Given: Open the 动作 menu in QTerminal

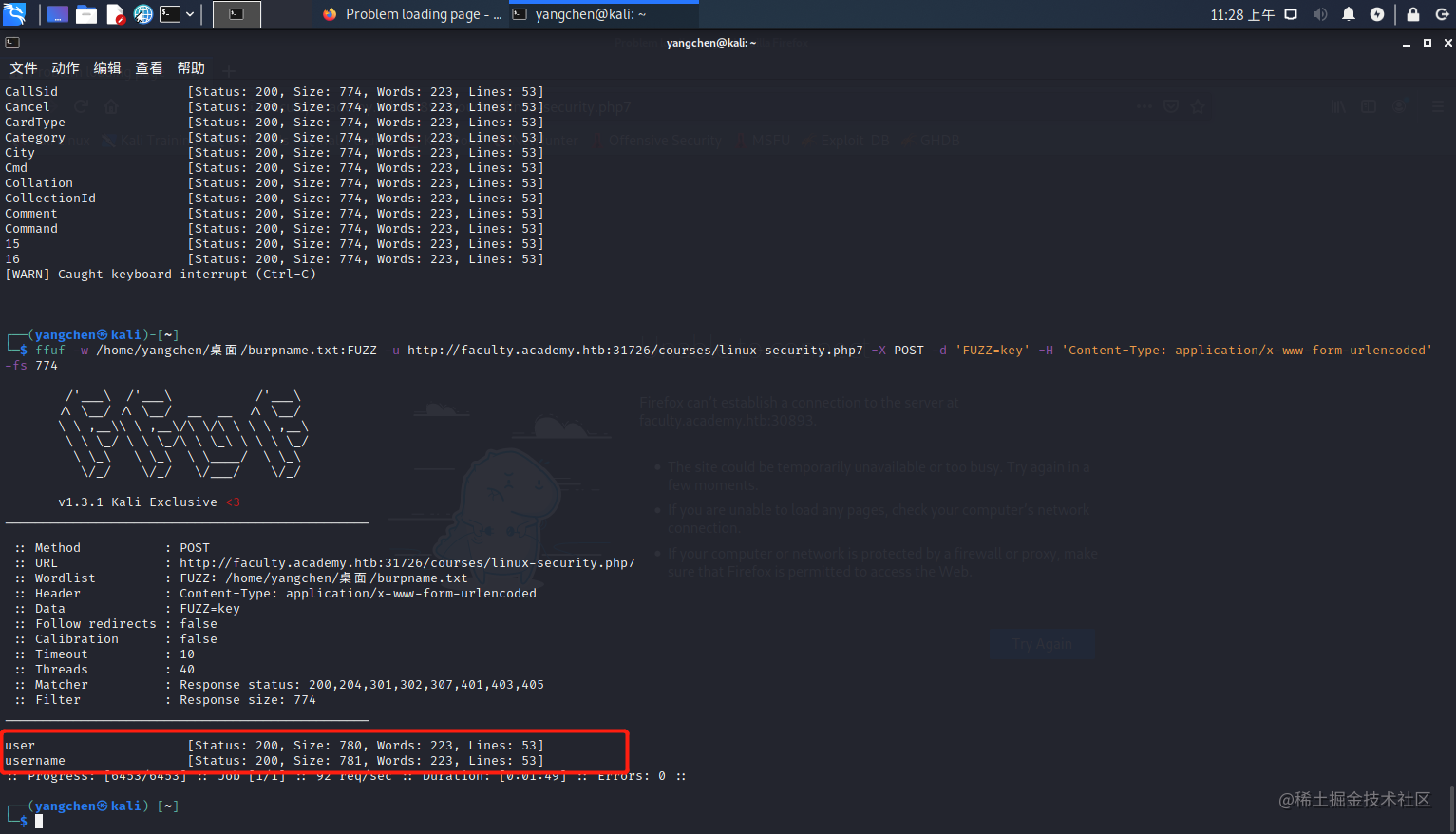Looking at the screenshot, I should point(65,67).
